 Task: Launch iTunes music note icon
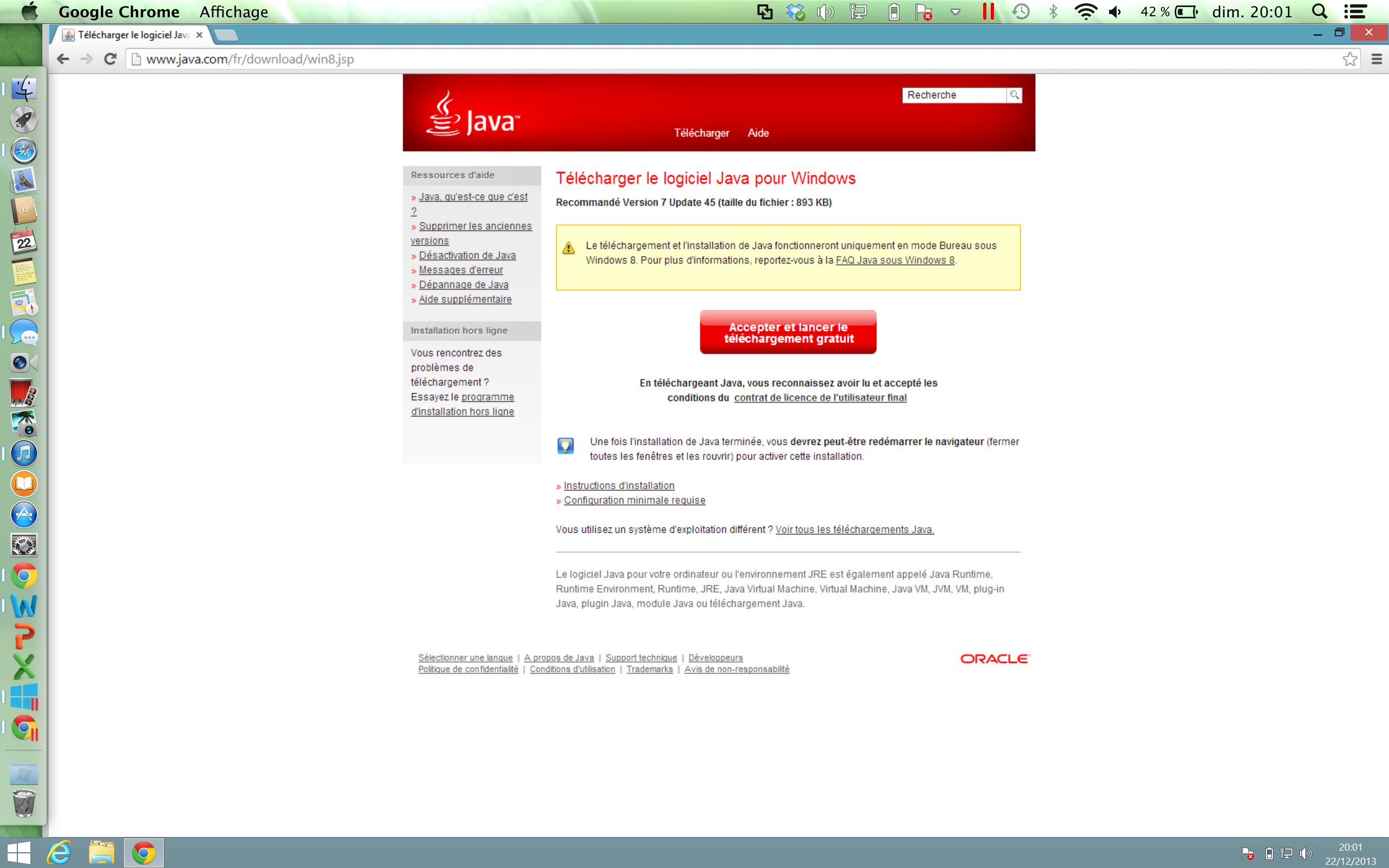click(23, 454)
